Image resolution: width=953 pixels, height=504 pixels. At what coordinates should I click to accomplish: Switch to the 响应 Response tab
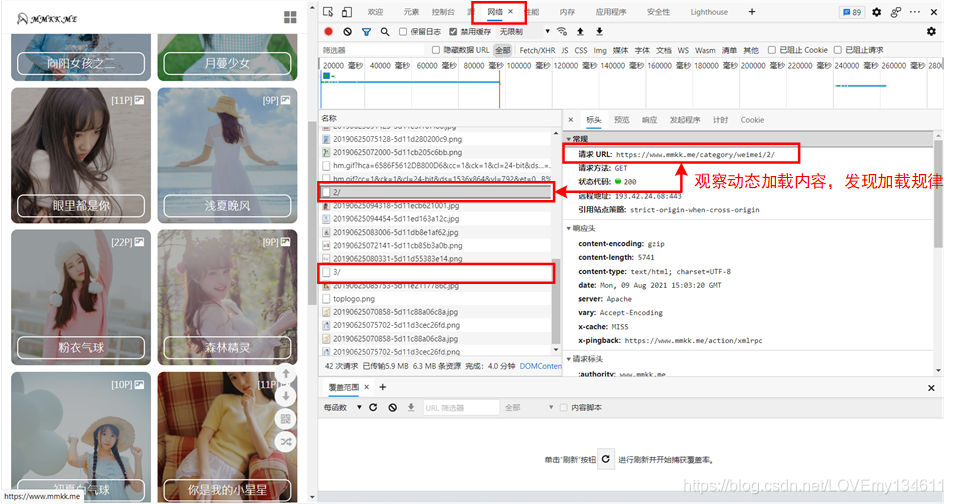click(x=650, y=120)
